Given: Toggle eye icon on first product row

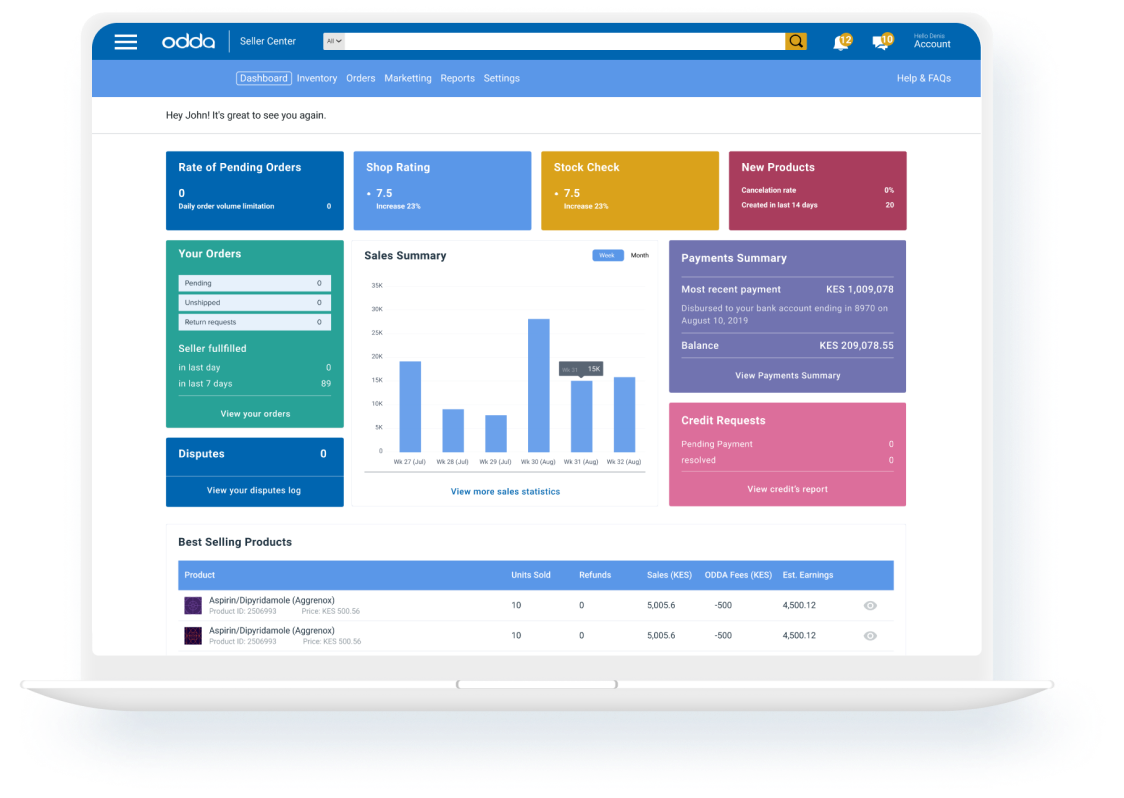Looking at the screenshot, I should 870,605.
